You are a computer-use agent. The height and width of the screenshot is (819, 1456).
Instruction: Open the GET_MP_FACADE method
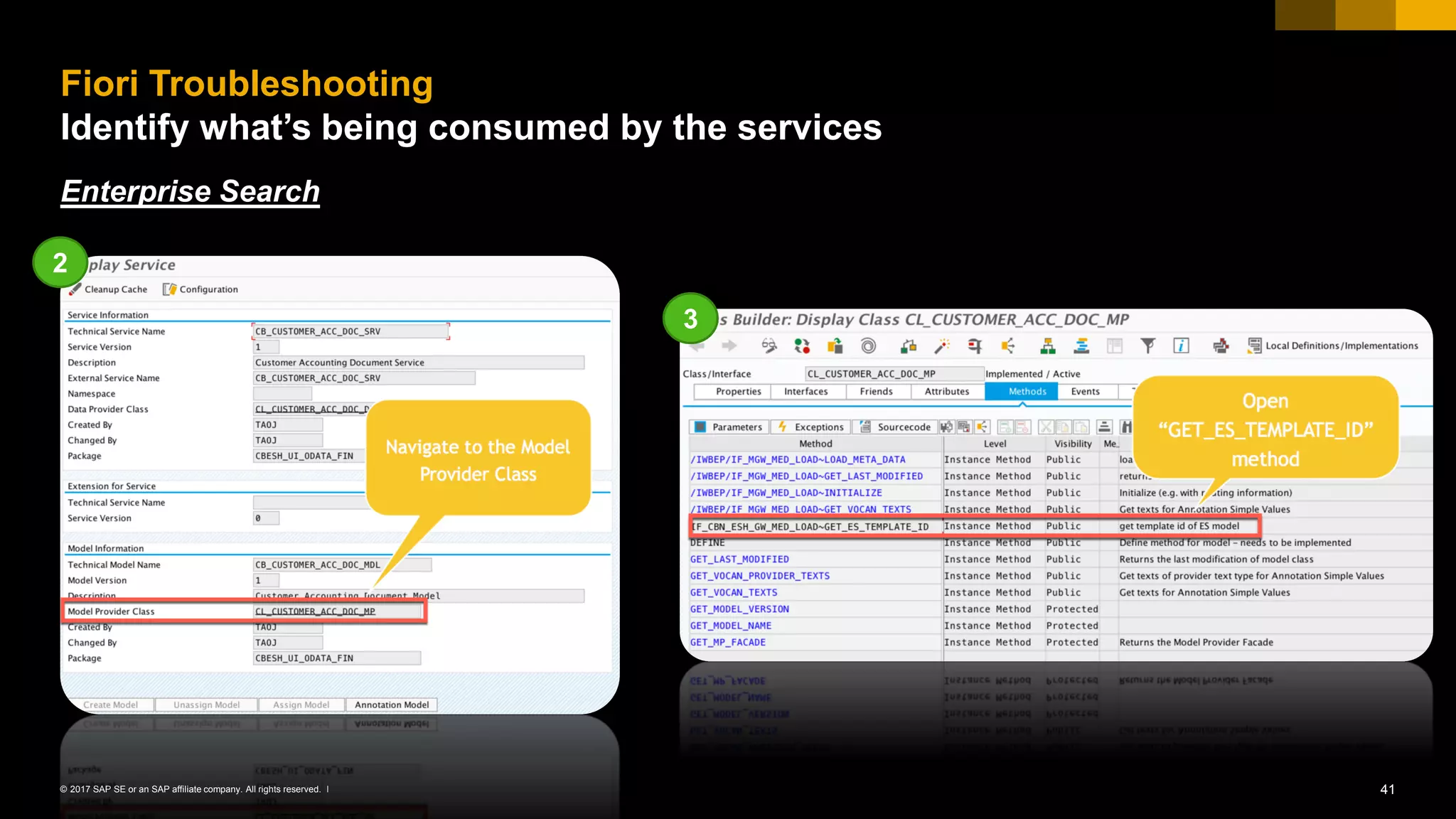[728, 642]
